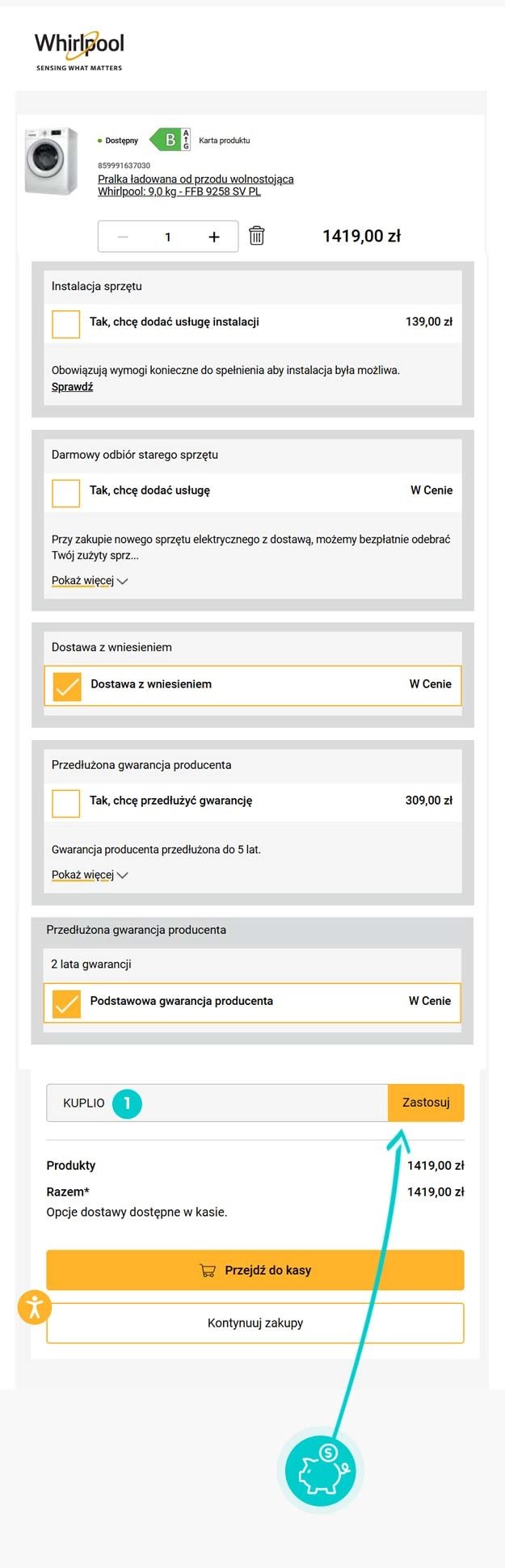Open 'Karta produktu'
505x1568 pixels.
point(225,140)
